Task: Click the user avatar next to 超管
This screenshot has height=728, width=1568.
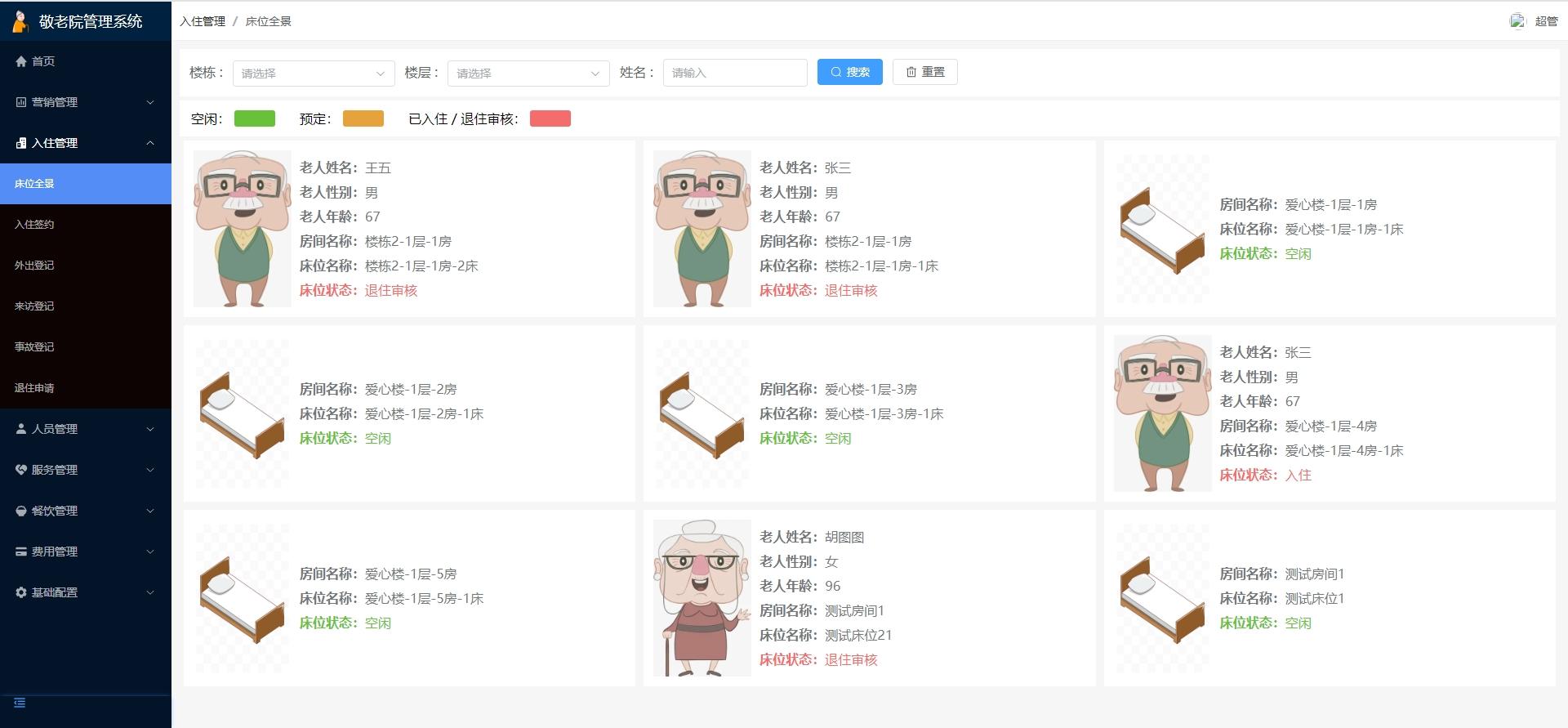Action: tap(1517, 21)
